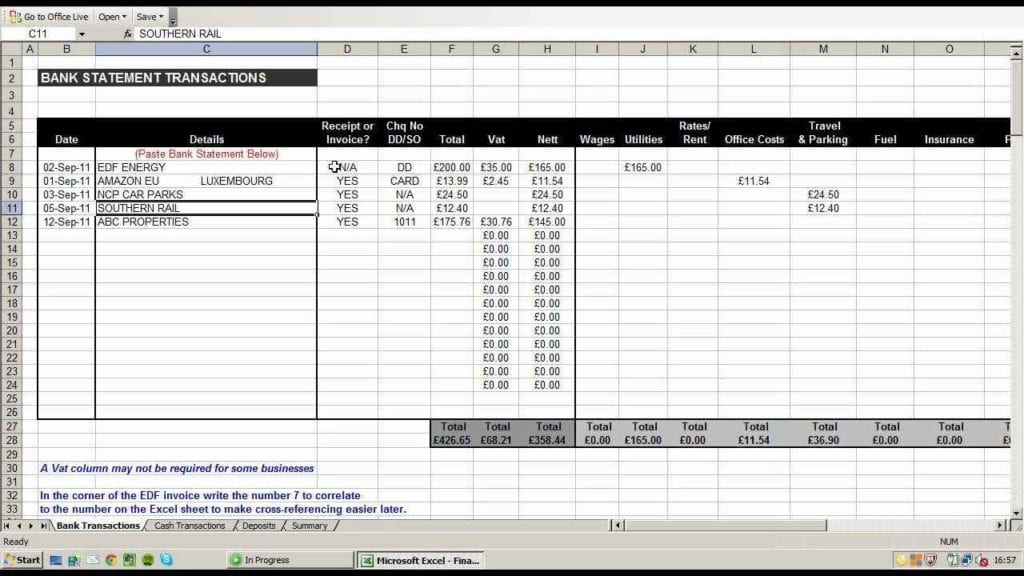This screenshot has width=1024, height=576.
Task: Click the previous-sheet navigation arrow icon
Action: point(19,525)
